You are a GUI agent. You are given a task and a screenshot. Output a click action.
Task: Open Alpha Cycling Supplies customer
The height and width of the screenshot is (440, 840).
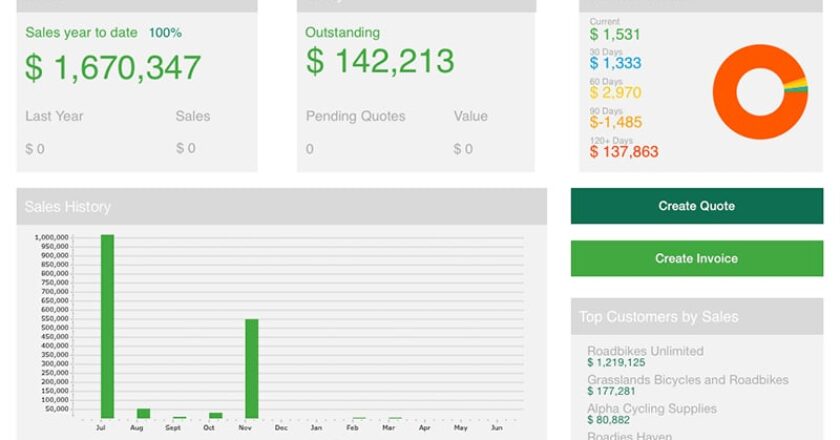pyautogui.click(x=651, y=408)
